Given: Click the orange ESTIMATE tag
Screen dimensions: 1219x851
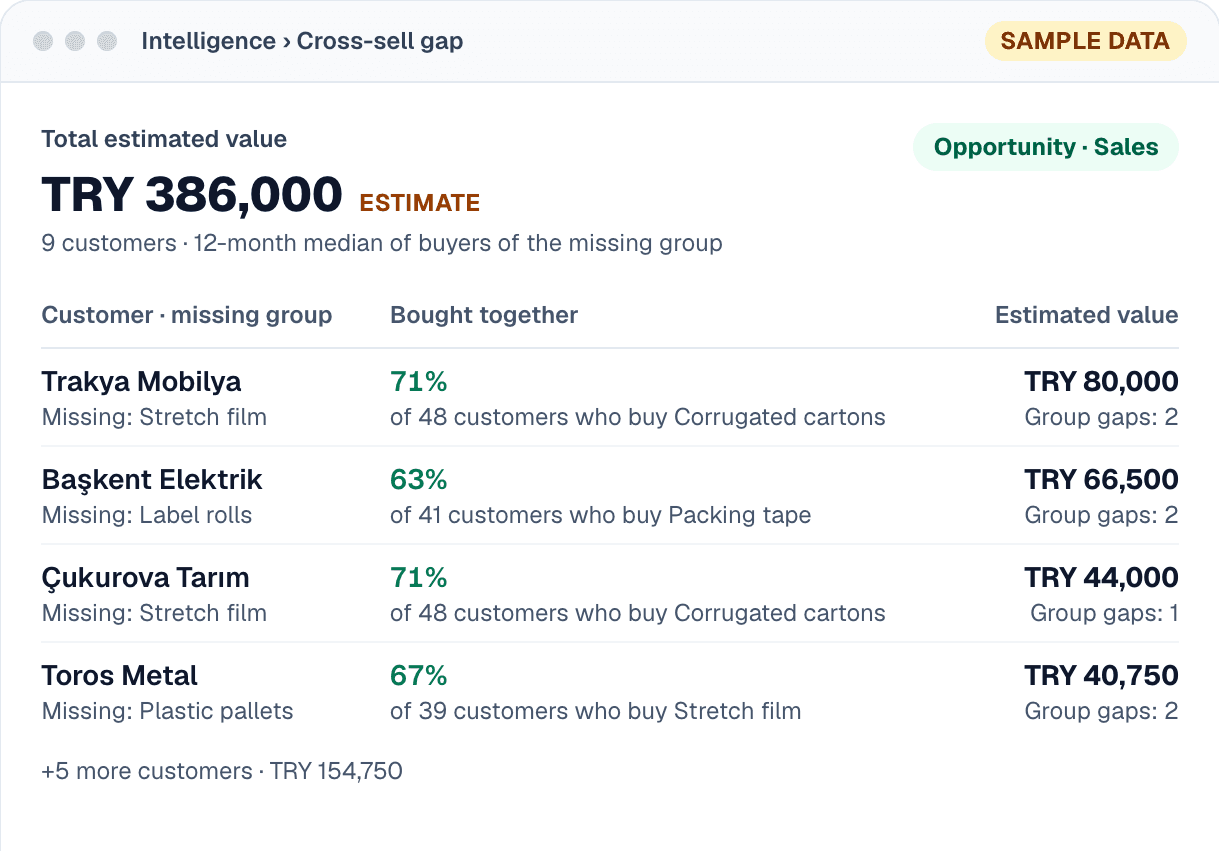Looking at the screenshot, I should pos(420,203).
